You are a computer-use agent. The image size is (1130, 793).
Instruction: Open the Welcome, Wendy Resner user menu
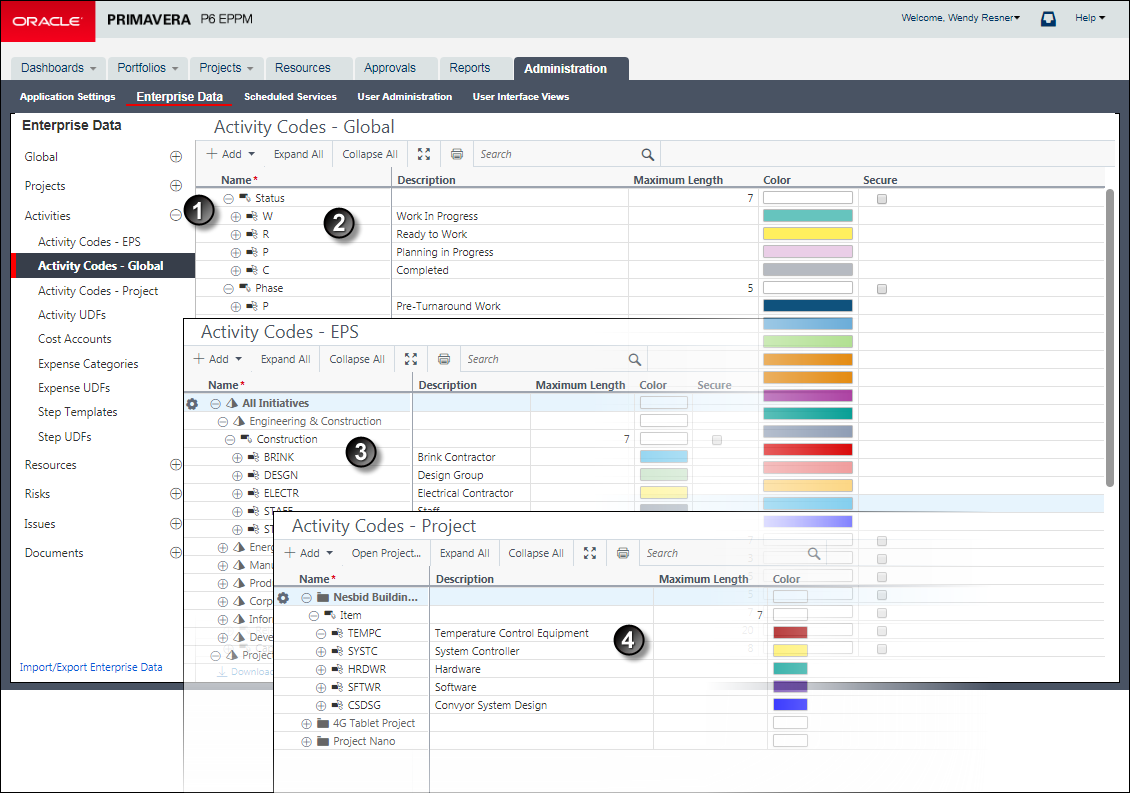(961, 18)
